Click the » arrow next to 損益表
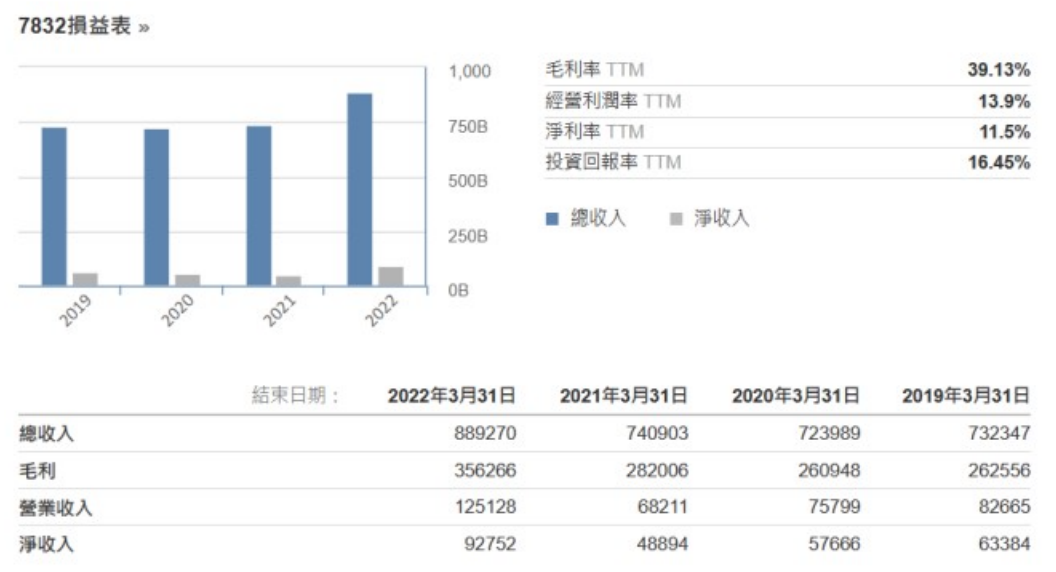This screenshot has width=1056, height=572. [145, 28]
